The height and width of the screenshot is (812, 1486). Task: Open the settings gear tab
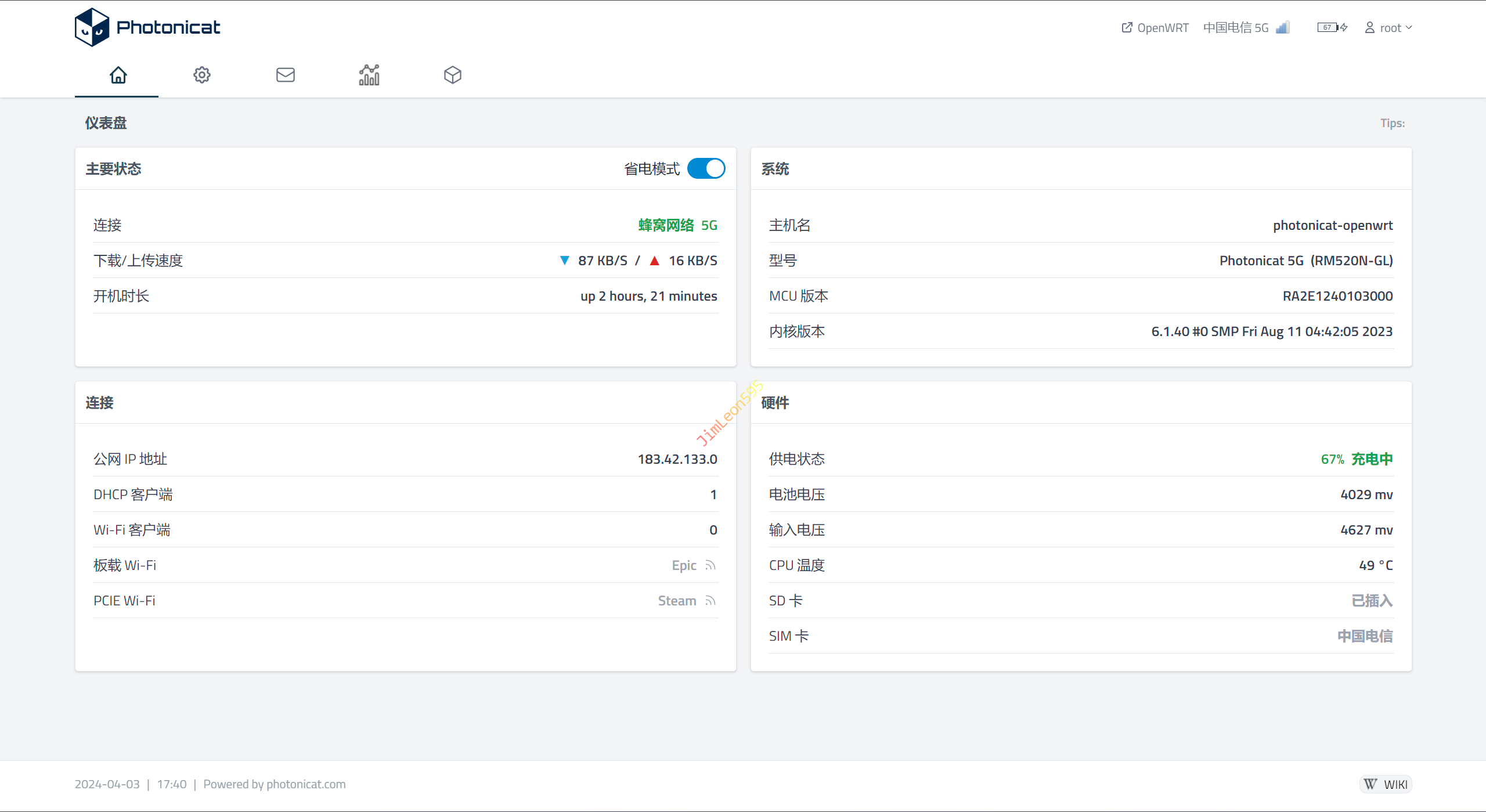pyautogui.click(x=201, y=75)
